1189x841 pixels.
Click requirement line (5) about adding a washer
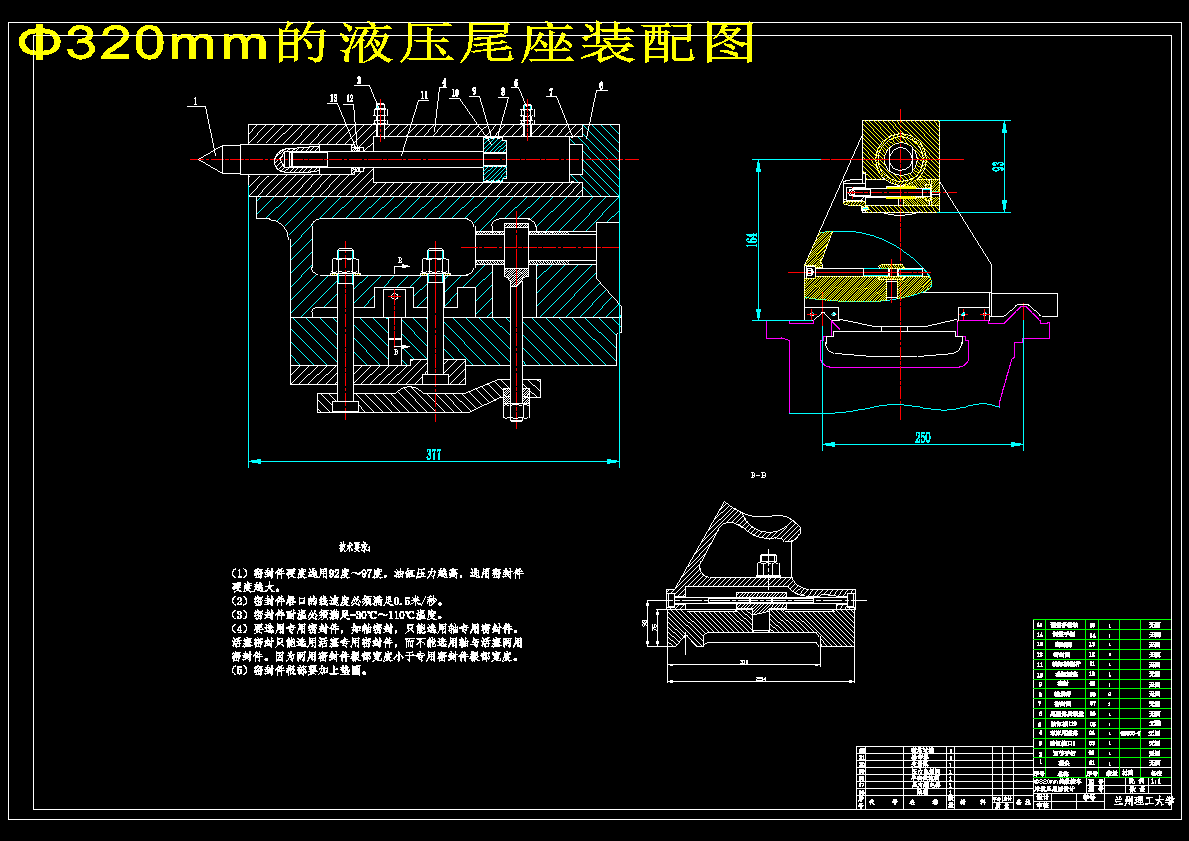300,671
